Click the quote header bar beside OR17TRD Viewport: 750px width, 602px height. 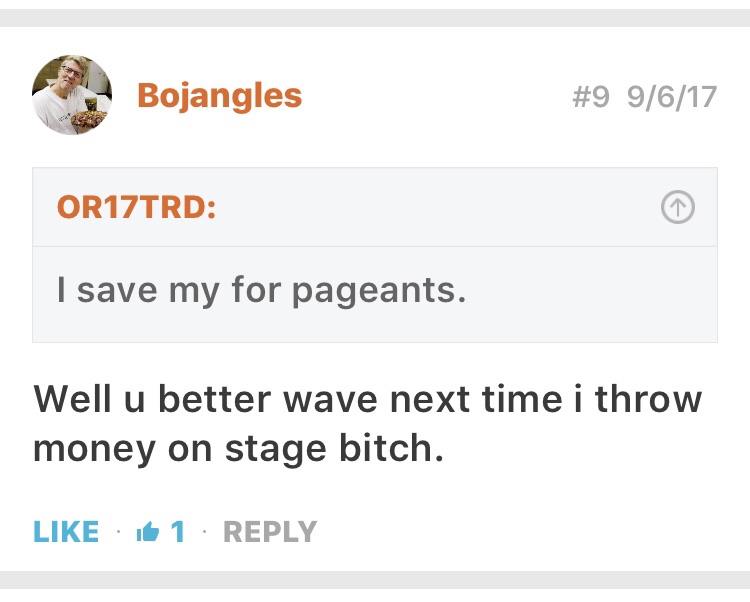(x=375, y=207)
